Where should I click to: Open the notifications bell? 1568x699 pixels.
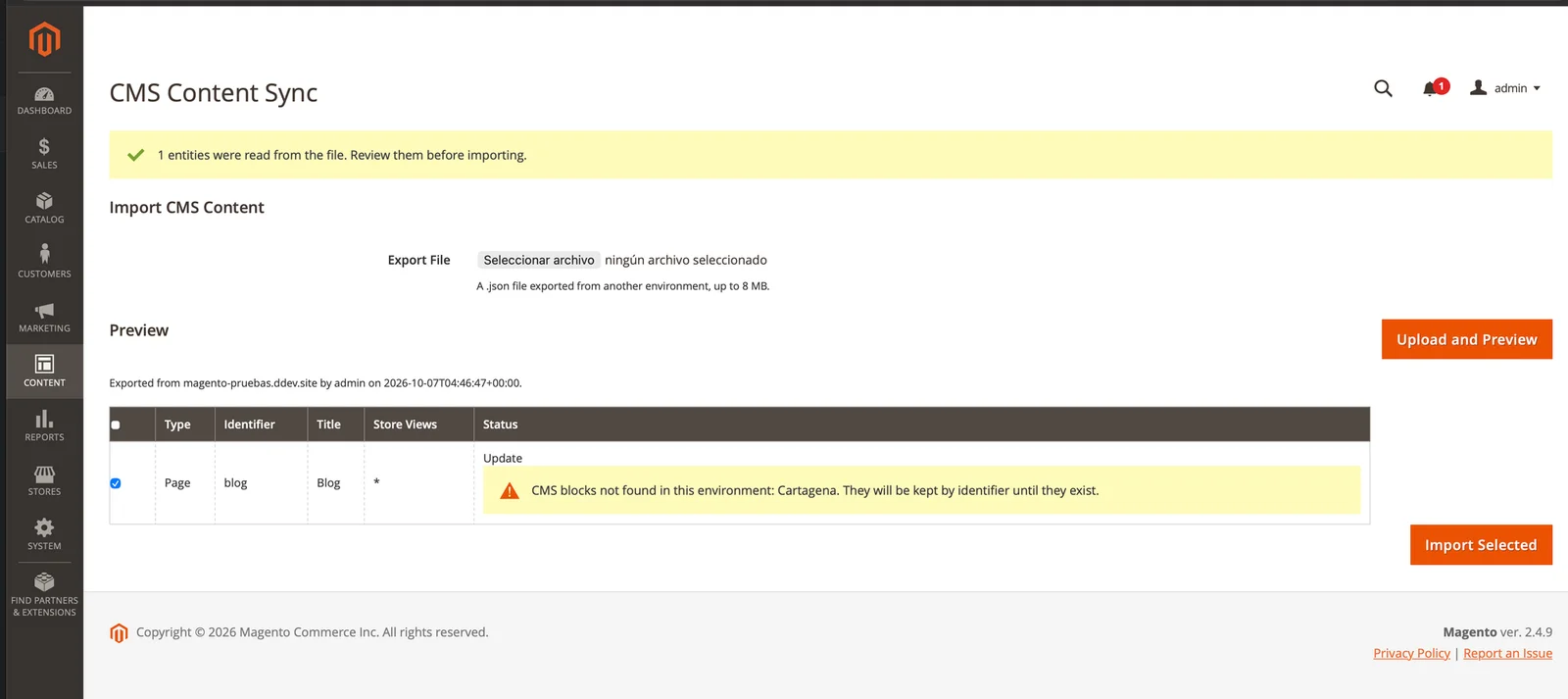[1434, 88]
